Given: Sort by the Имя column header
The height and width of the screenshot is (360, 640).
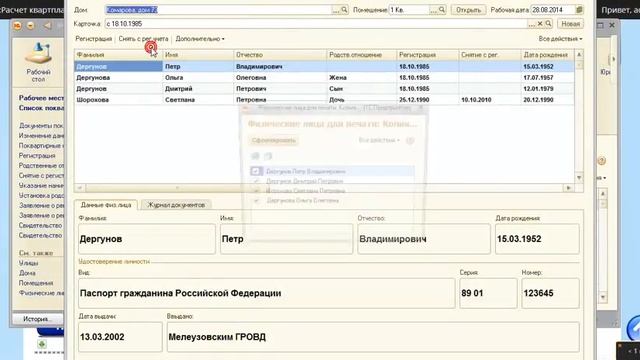Looking at the screenshot, I should (198, 55).
